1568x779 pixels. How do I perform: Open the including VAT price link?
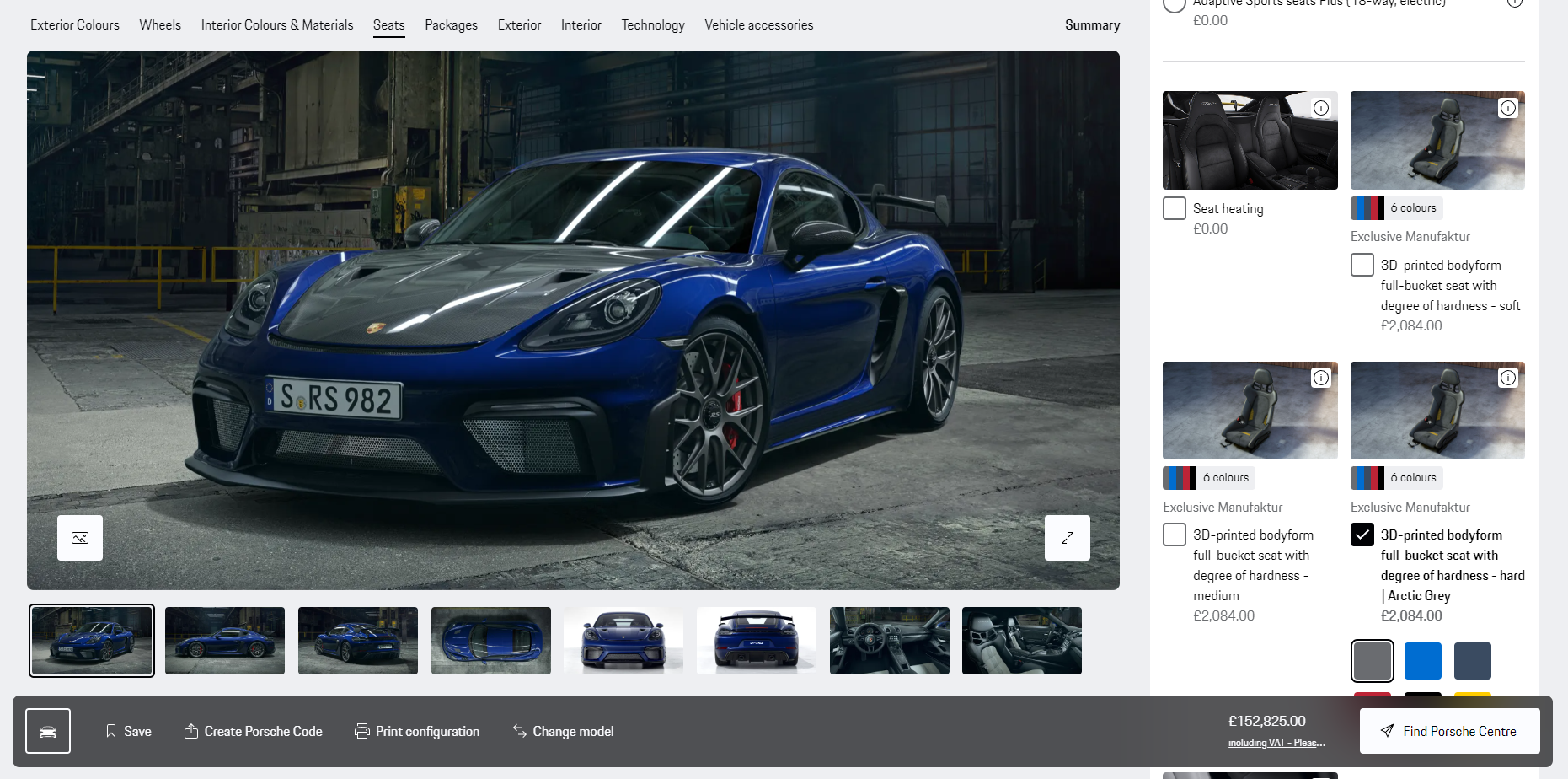tap(1276, 743)
